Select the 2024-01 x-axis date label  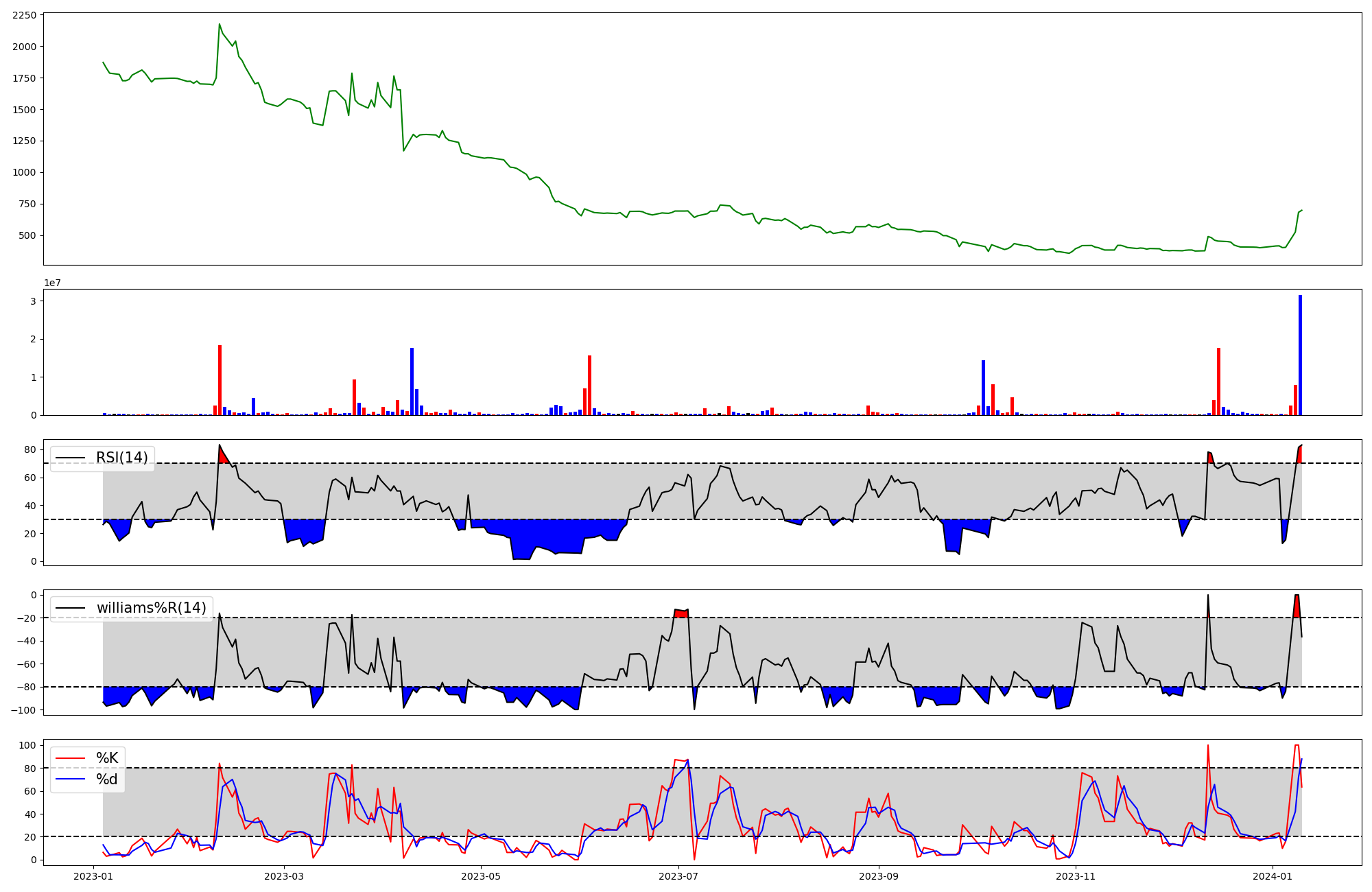1273,876
